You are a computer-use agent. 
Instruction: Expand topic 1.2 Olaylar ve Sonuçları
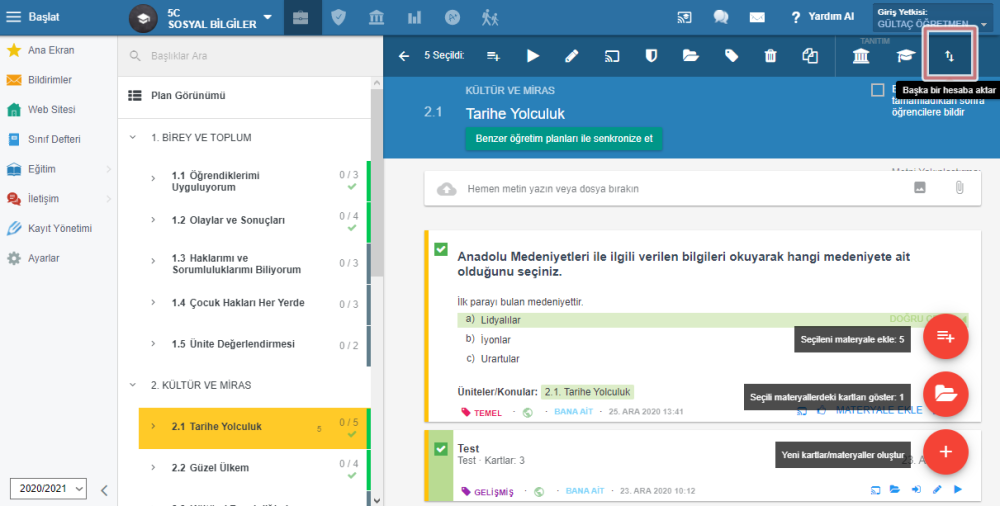coord(153,220)
